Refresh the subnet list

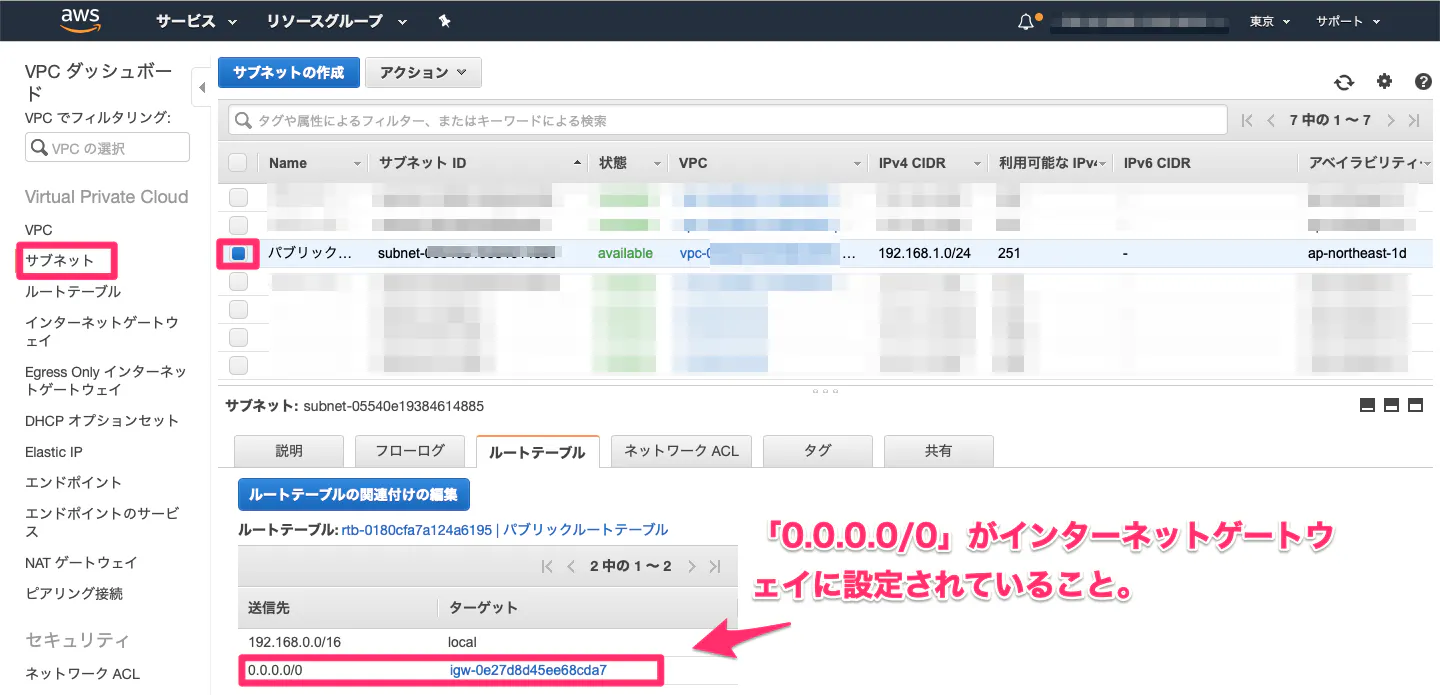[x=1344, y=82]
